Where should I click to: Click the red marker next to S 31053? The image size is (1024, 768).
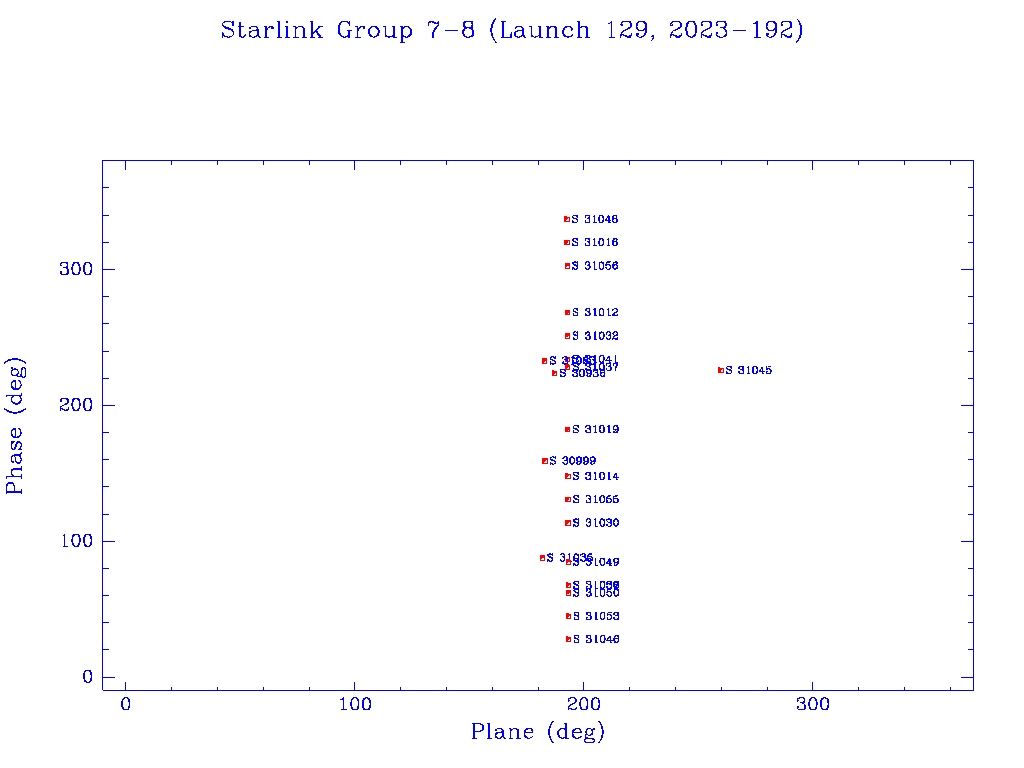tap(568, 616)
